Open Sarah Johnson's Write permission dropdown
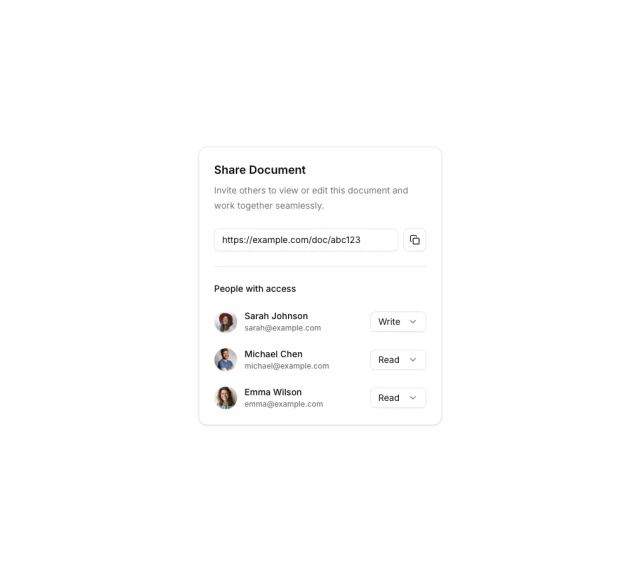This screenshot has width=640, height=571. tap(398, 322)
